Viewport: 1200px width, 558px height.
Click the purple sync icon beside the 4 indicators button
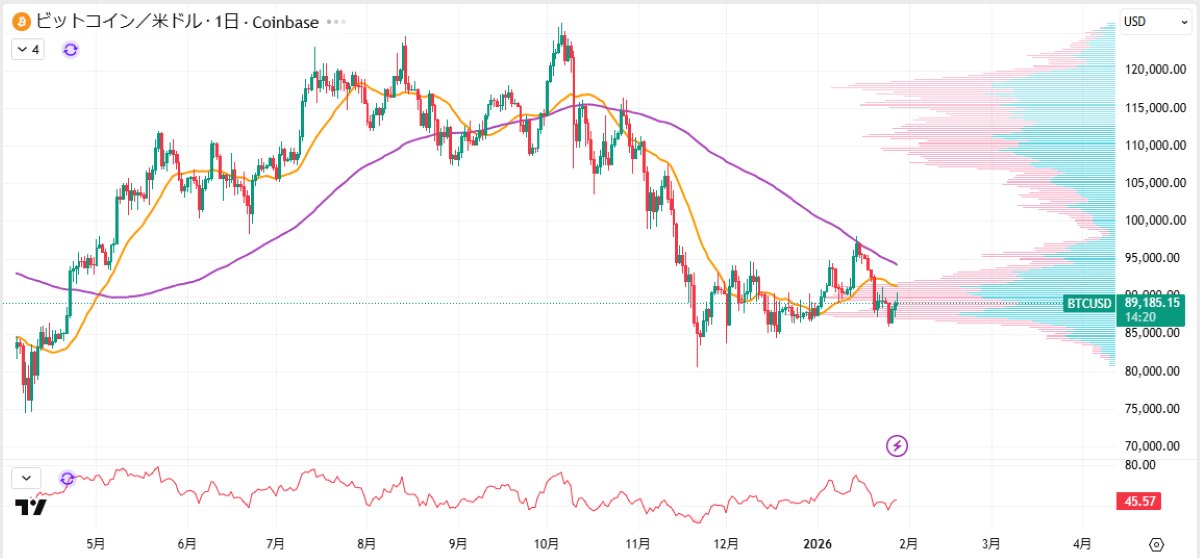pos(71,49)
